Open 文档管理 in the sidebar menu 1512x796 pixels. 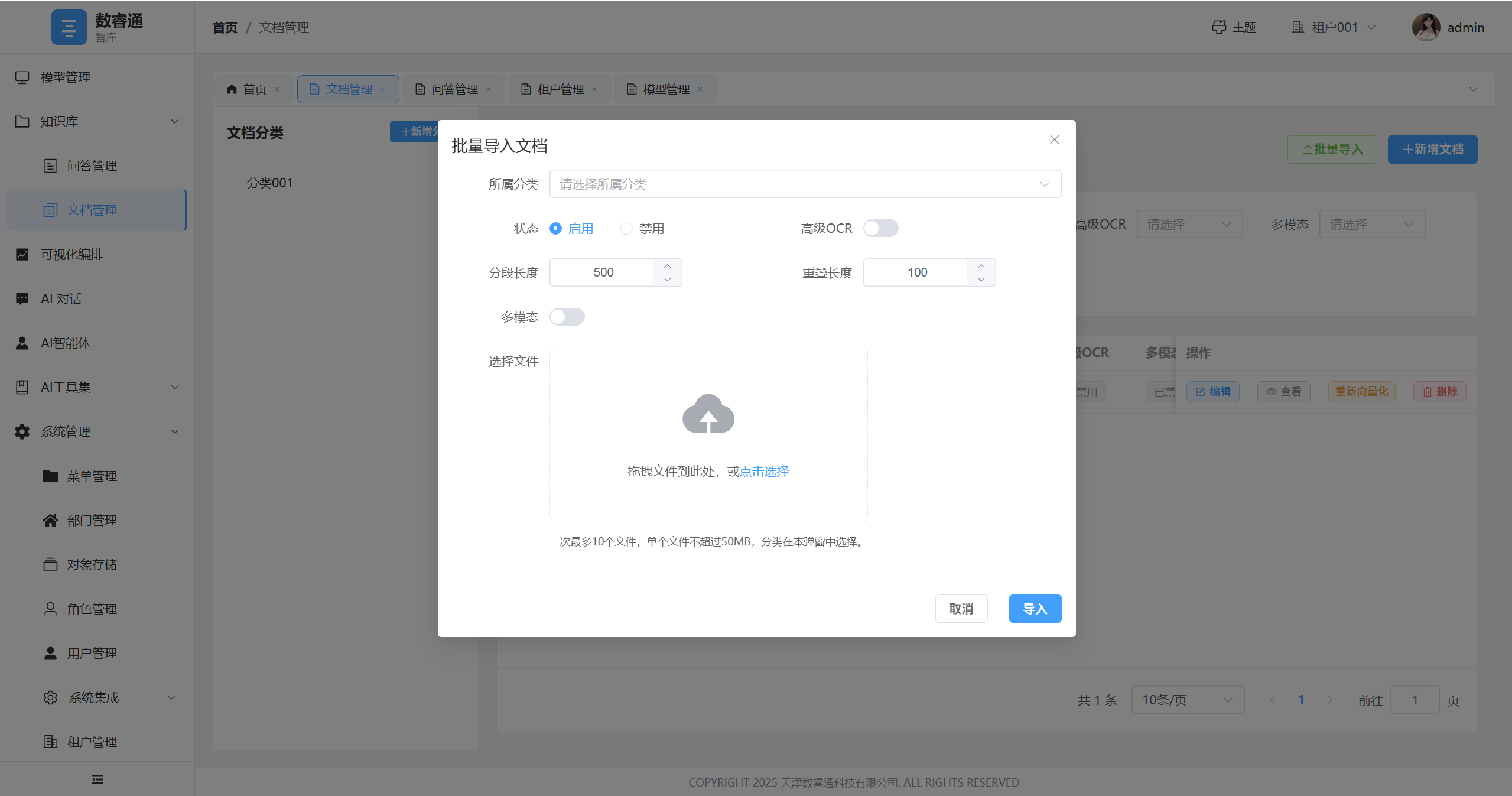click(x=97, y=210)
